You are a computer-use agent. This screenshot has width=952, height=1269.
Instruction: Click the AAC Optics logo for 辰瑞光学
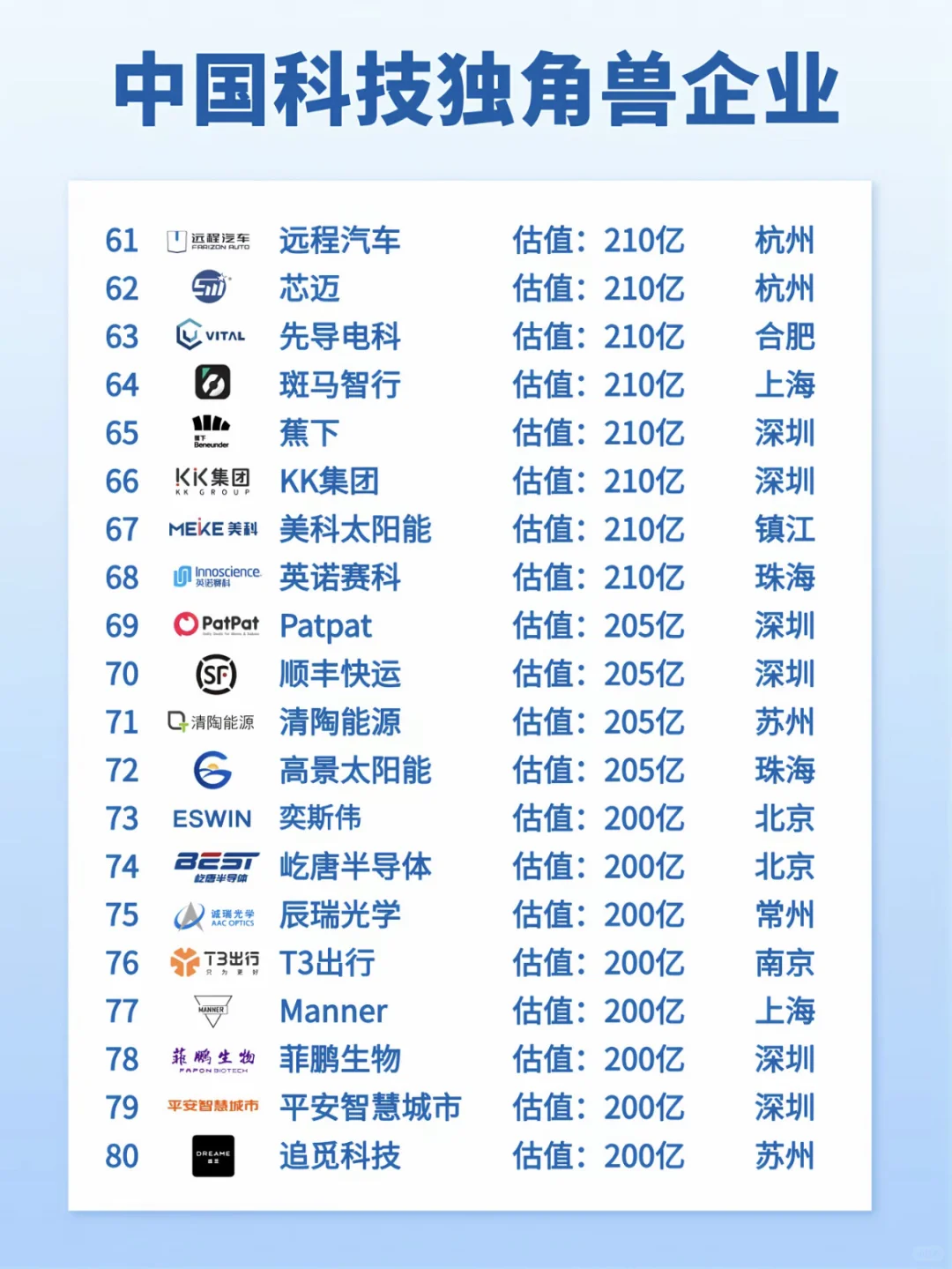(214, 916)
